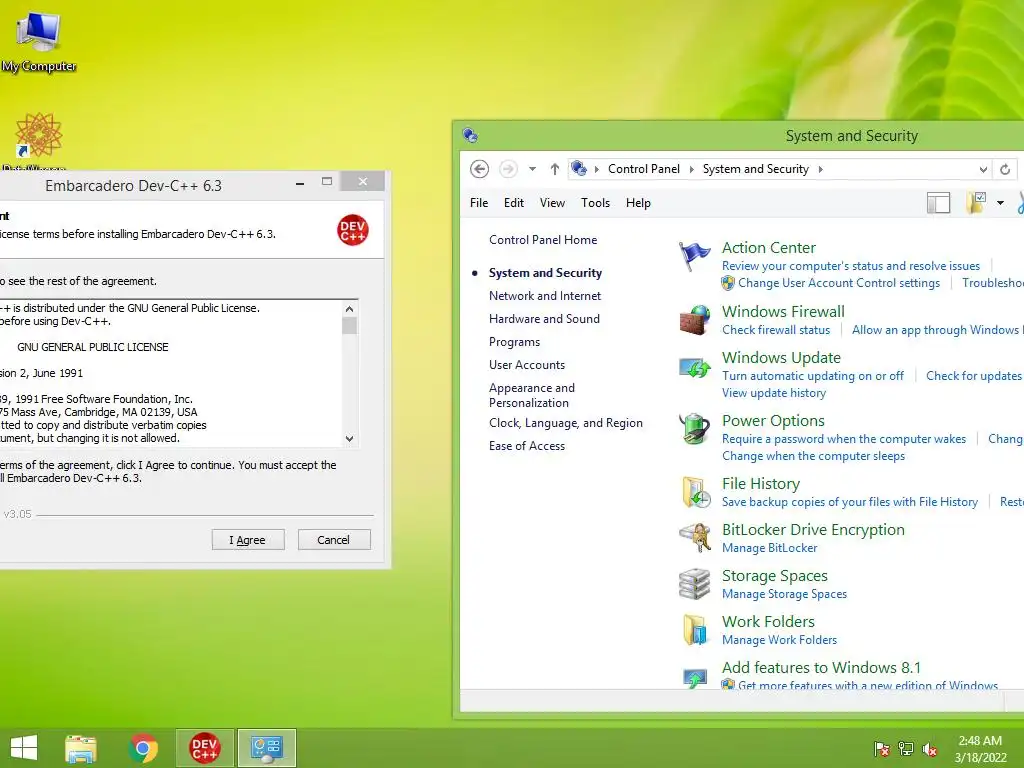Click the Manage Work Folders link
The image size is (1024, 768).
[x=779, y=639]
